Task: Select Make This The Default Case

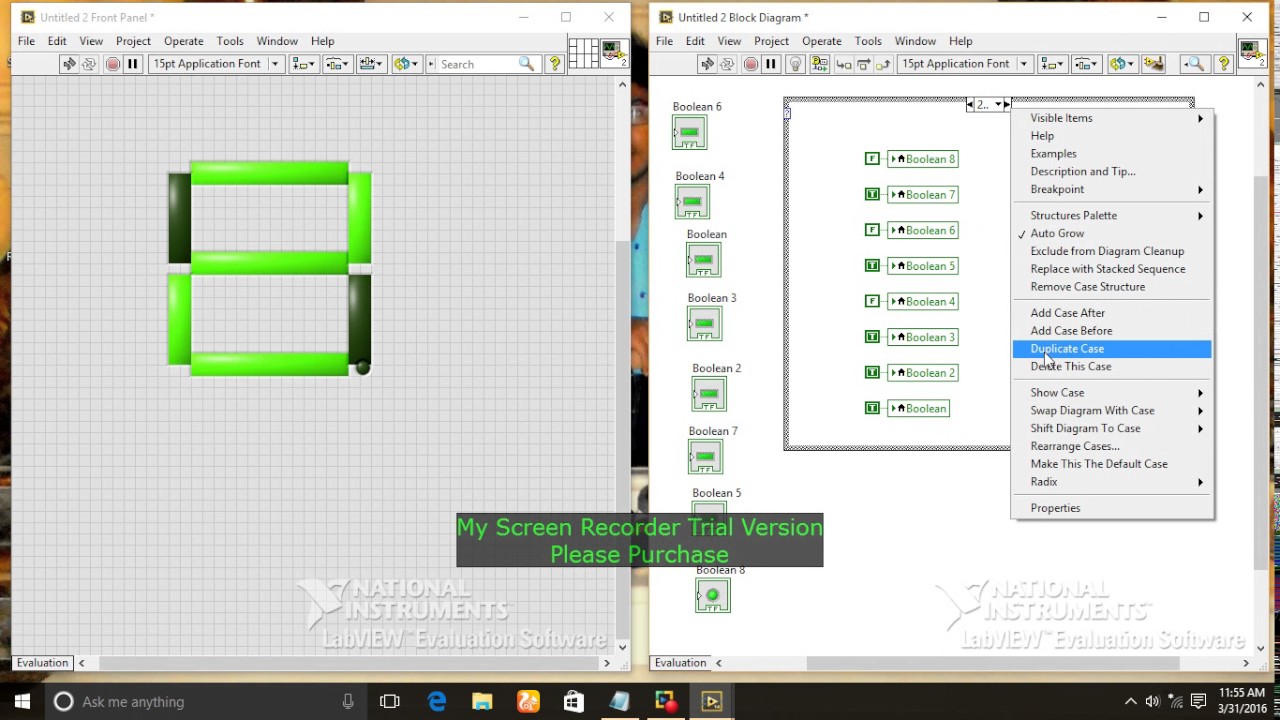Action: coord(1112,464)
